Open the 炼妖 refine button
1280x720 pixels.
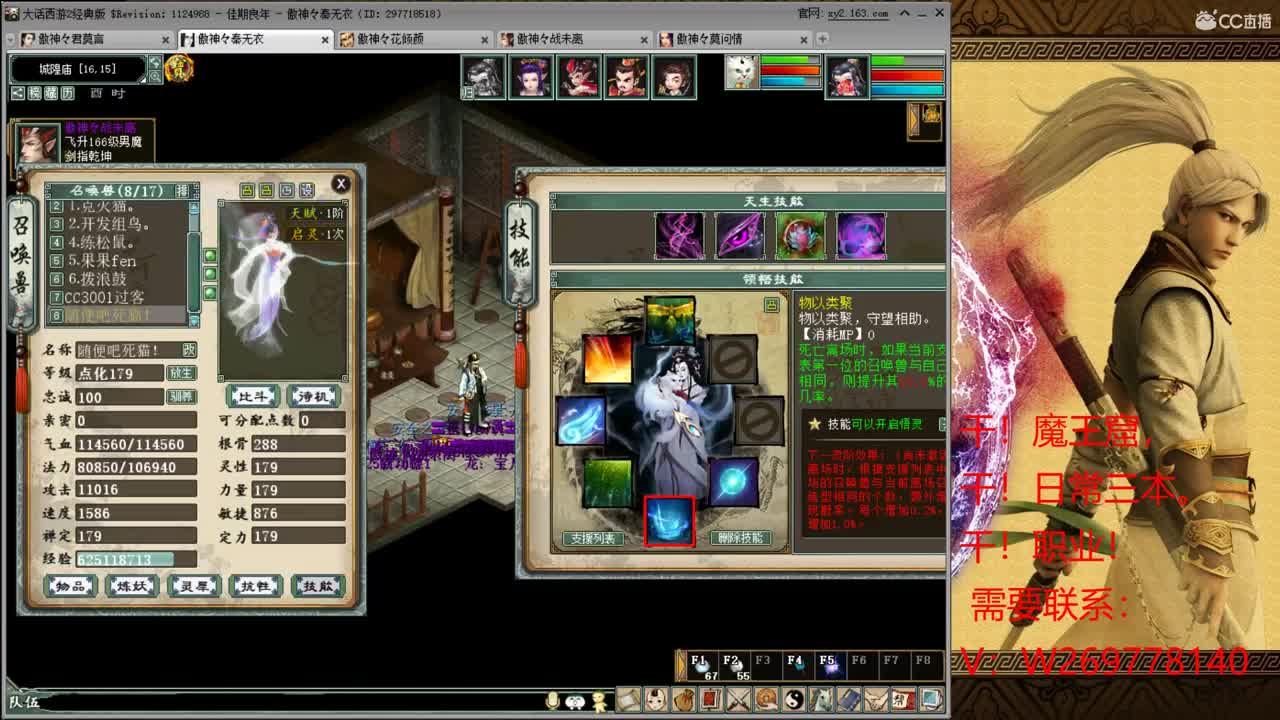click(x=132, y=586)
